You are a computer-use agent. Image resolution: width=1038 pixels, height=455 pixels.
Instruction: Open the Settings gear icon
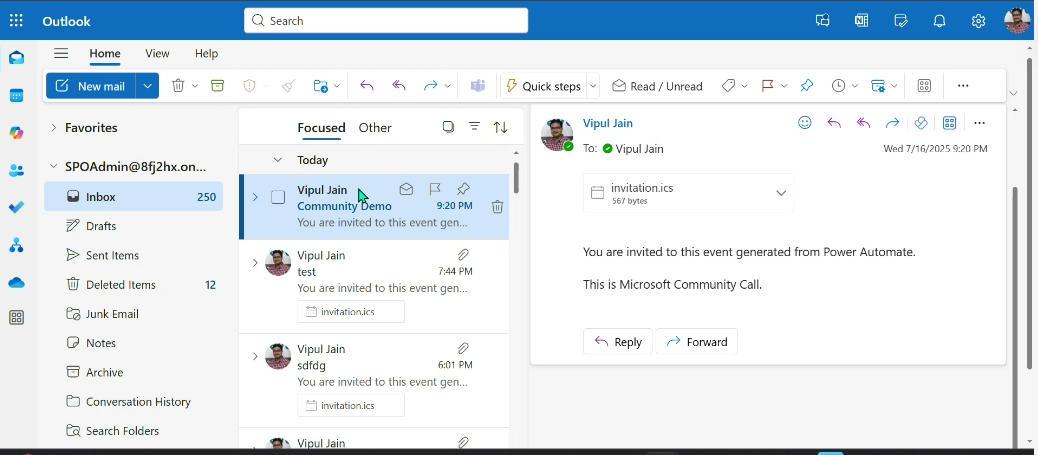(978, 21)
